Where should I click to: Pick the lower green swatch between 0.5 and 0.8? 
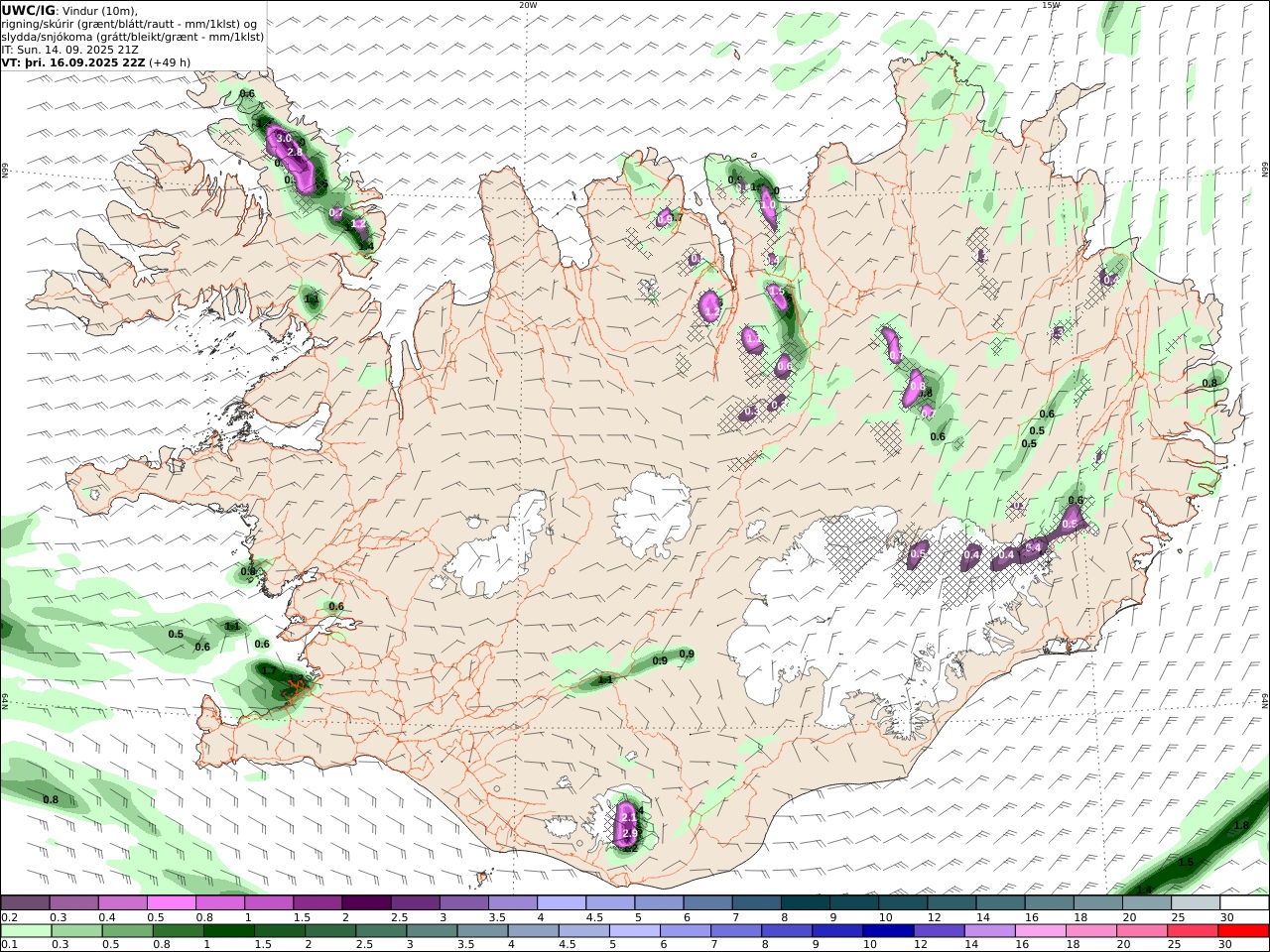[128, 931]
